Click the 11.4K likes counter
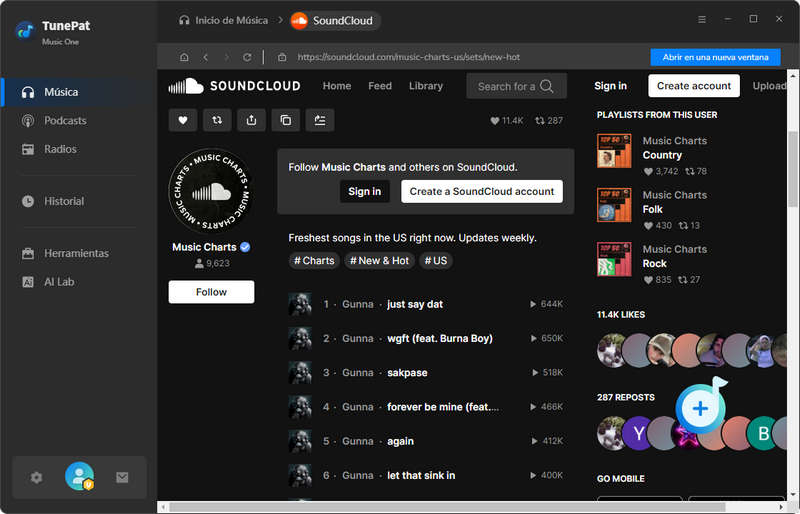The width and height of the screenshot is (800, 514). pos(507,121)
